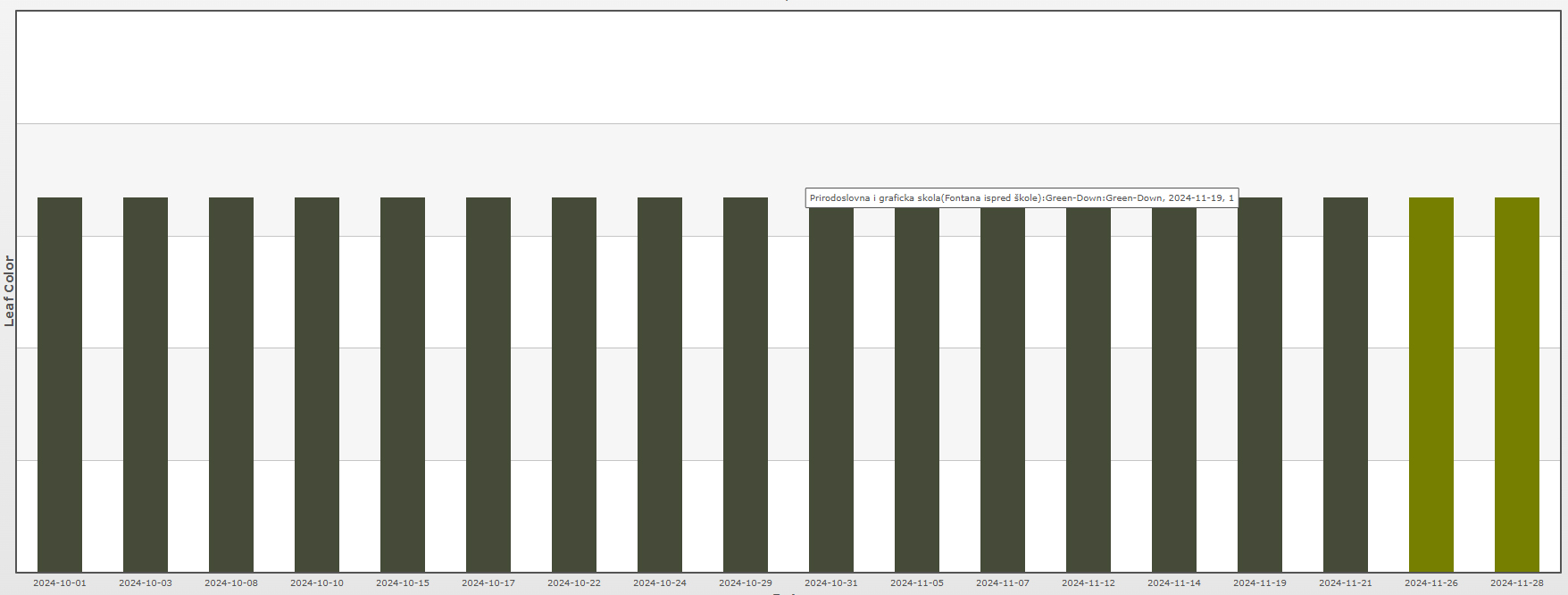Select the 2024-10-15 leaf color bar
The width and height of the screenshot is (1568, 595).
tap(403, 384)
